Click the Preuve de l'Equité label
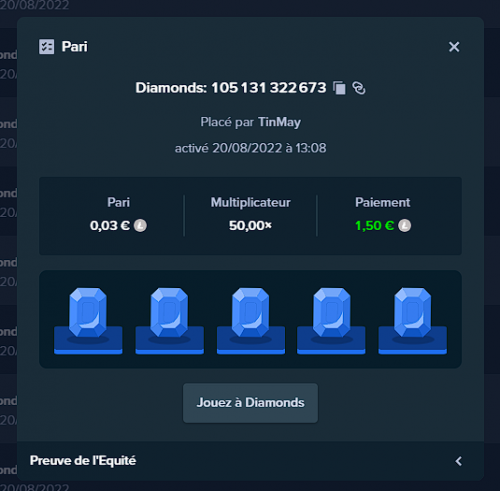 [x=83, y=461]
